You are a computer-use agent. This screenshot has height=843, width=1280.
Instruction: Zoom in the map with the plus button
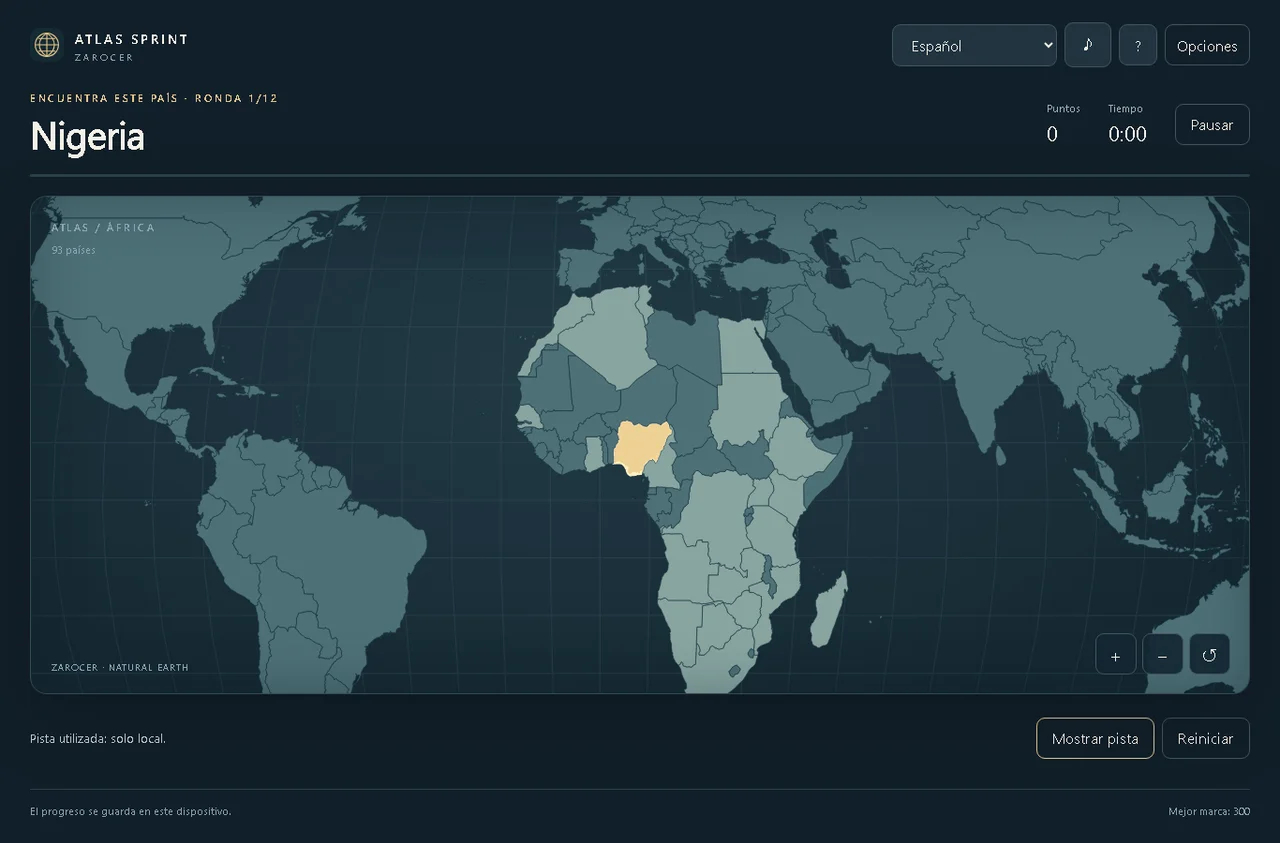click(1116, 655)
